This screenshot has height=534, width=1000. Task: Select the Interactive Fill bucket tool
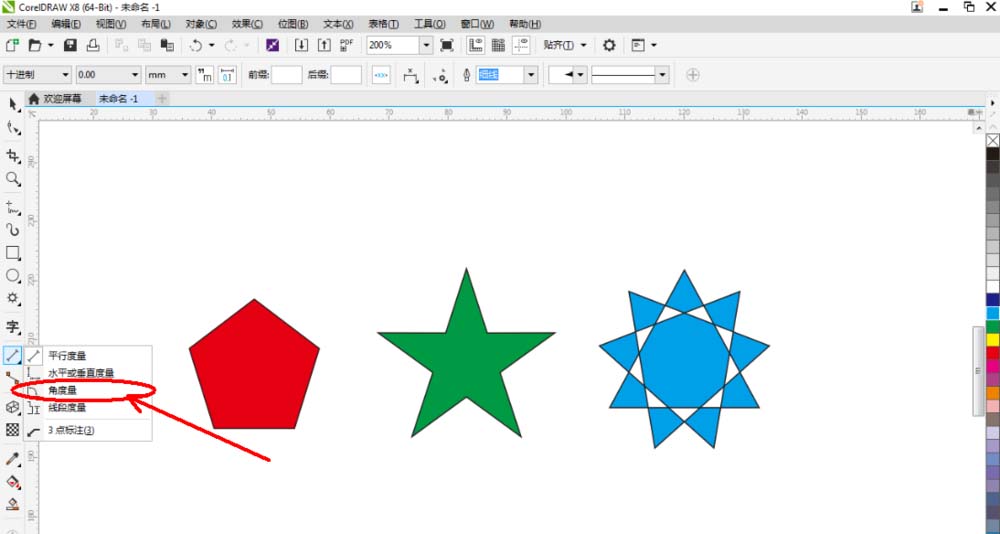coord(13,481)
